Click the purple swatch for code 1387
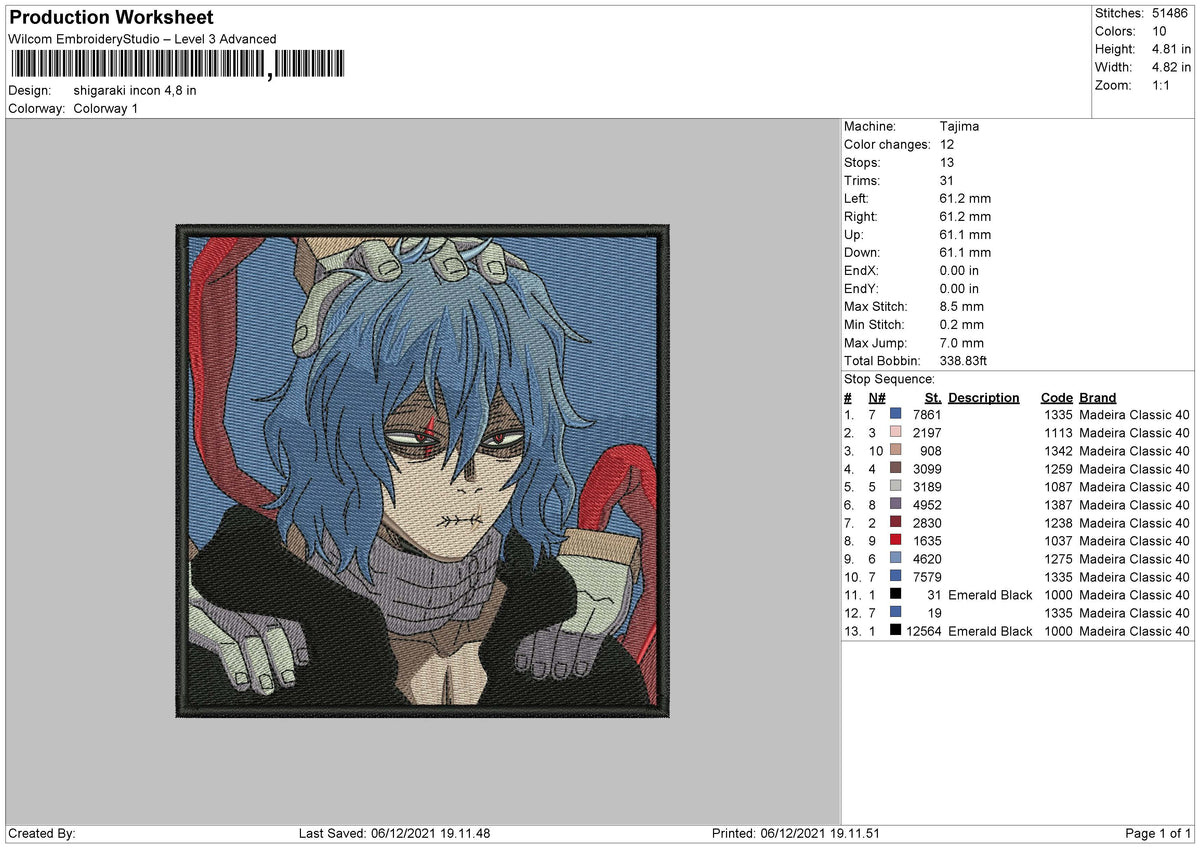This screenshot has width=1200, height=848. pyautogui.click(x=897, y=505)
